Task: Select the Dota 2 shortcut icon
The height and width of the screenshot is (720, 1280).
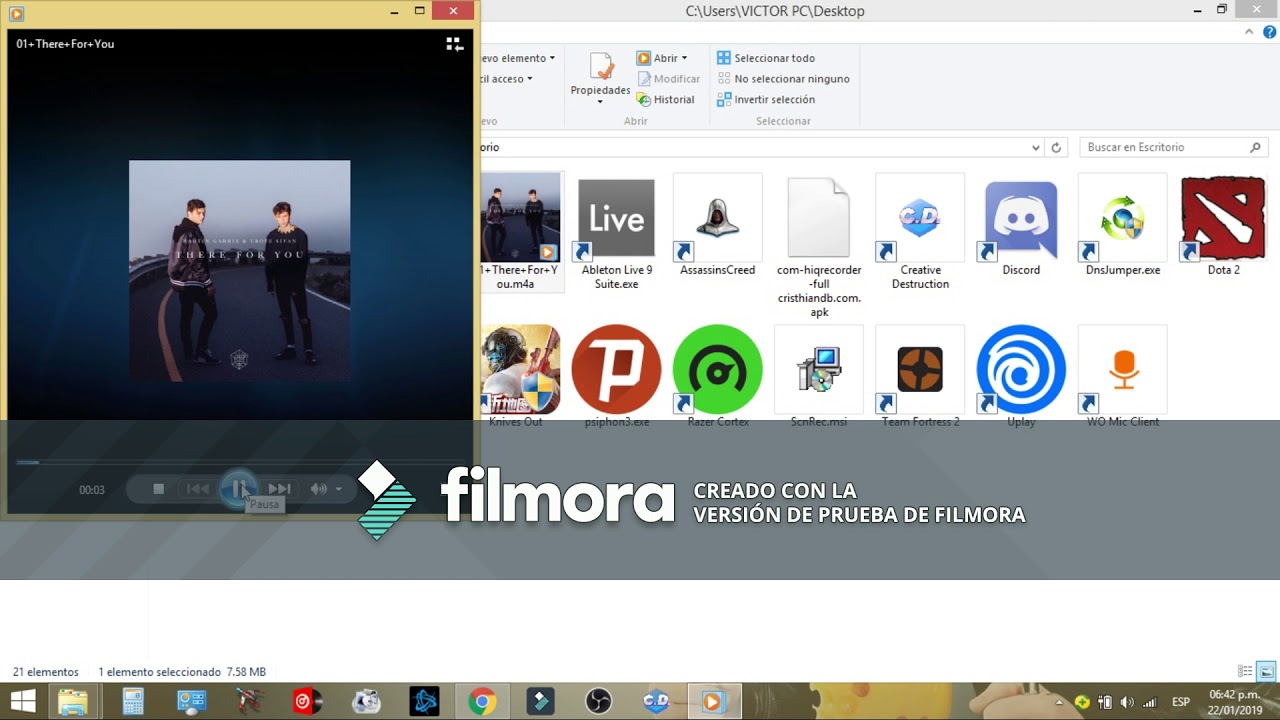Action: (1223, 226)
